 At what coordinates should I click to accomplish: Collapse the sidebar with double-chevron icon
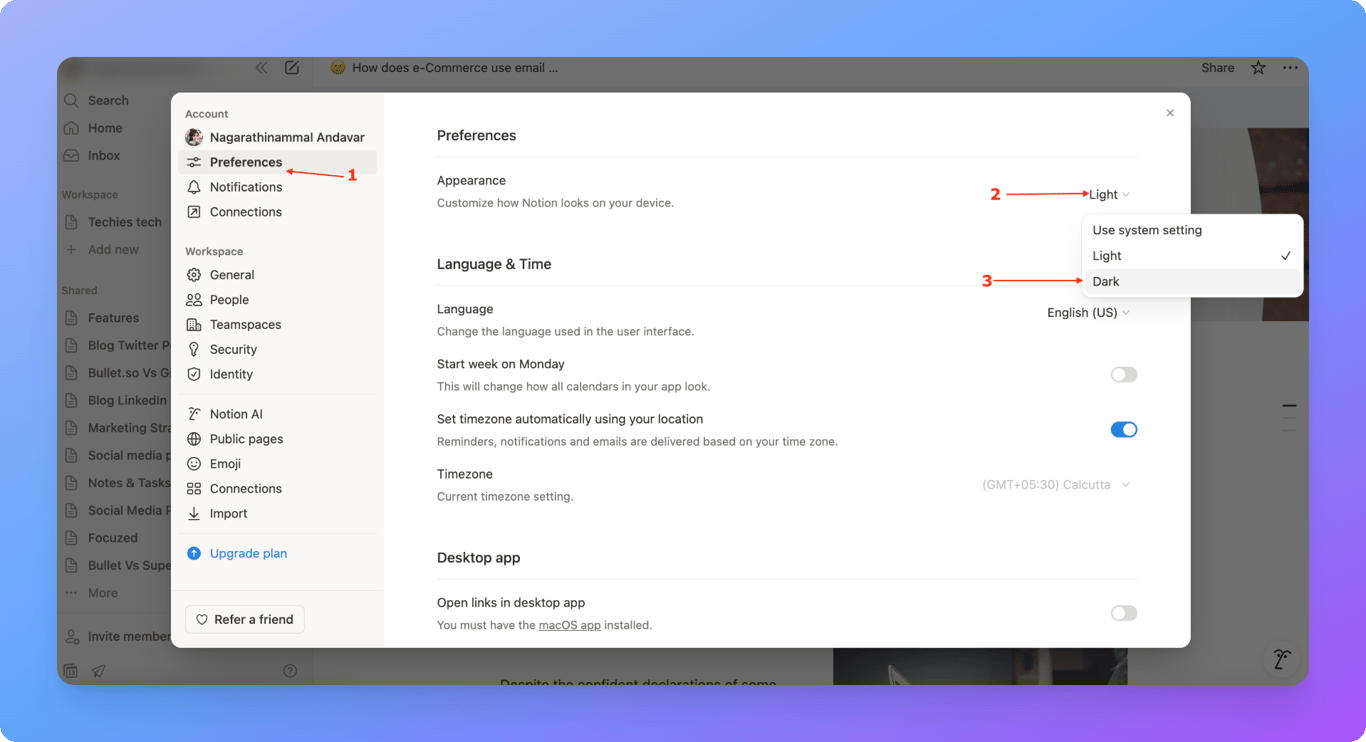pos(261,68)
